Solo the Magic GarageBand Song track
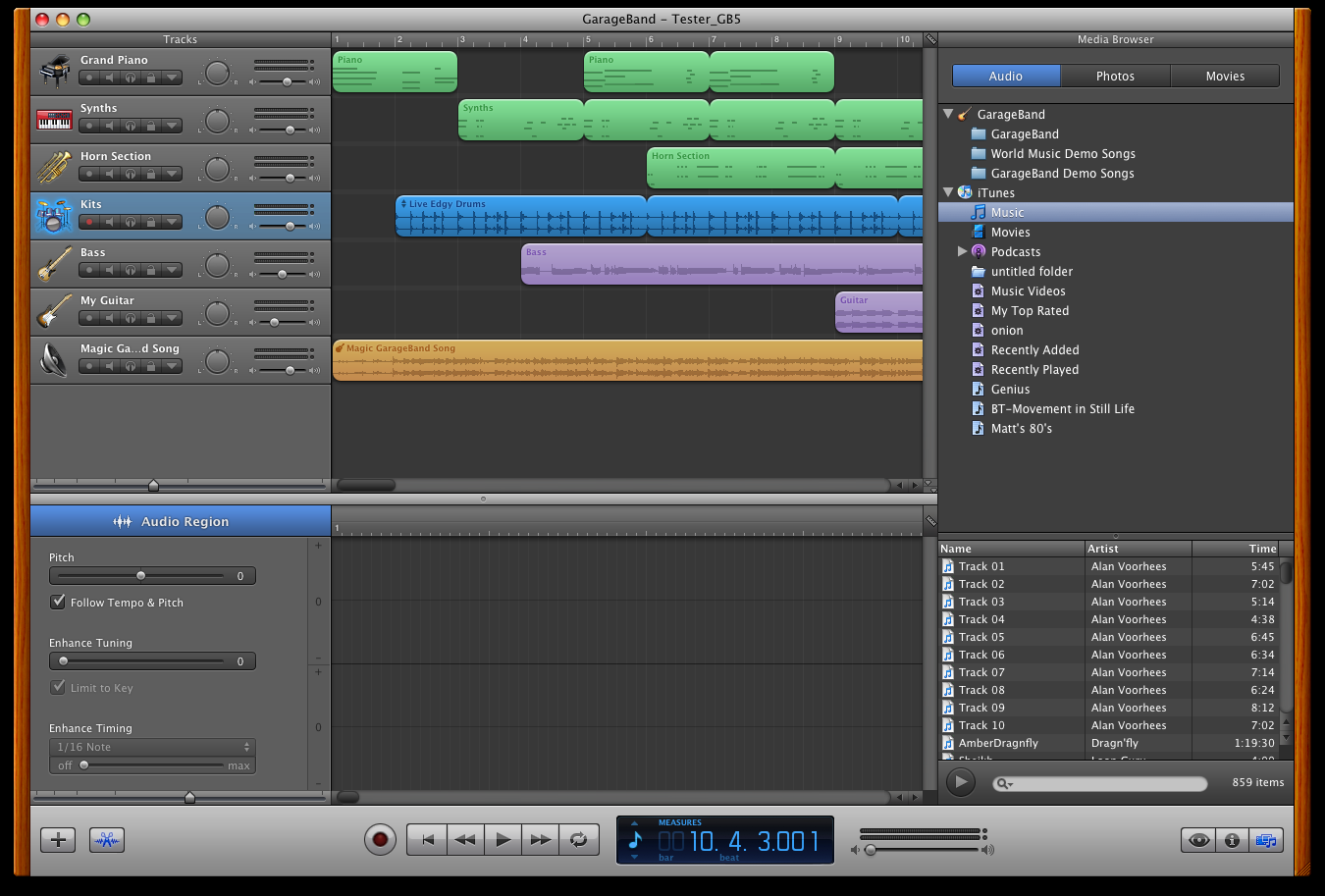1325x896 pixels. pos(131,366)
